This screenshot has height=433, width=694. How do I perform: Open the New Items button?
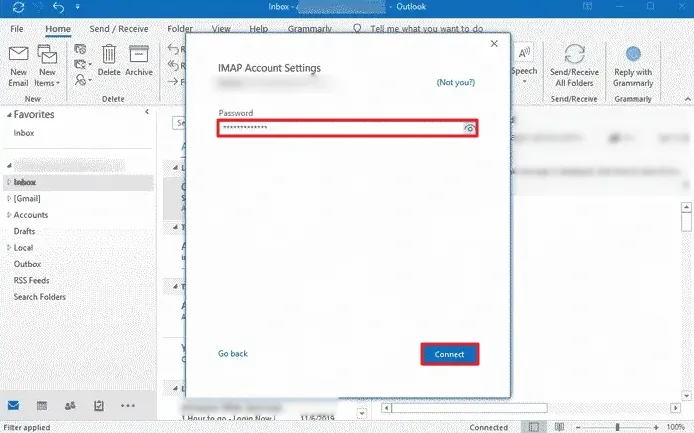click(x=47, y=66)
